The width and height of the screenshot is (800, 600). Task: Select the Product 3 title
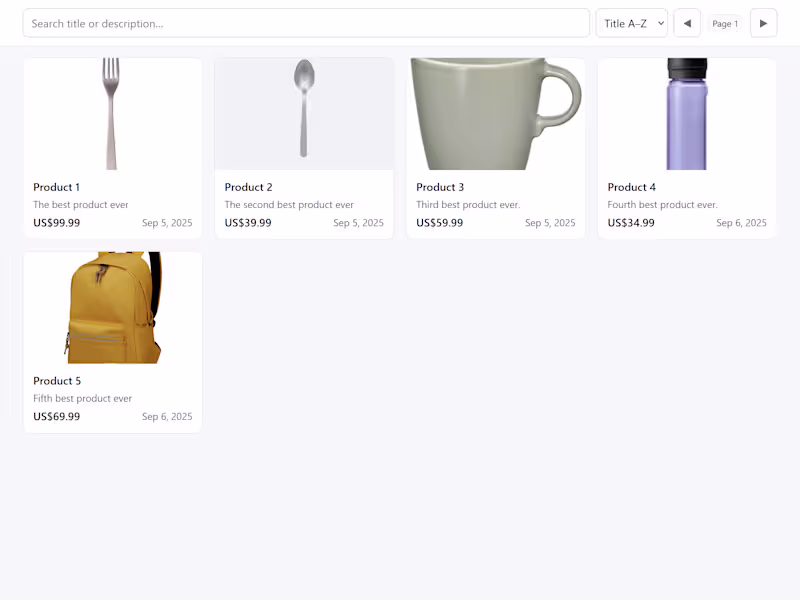440,187
